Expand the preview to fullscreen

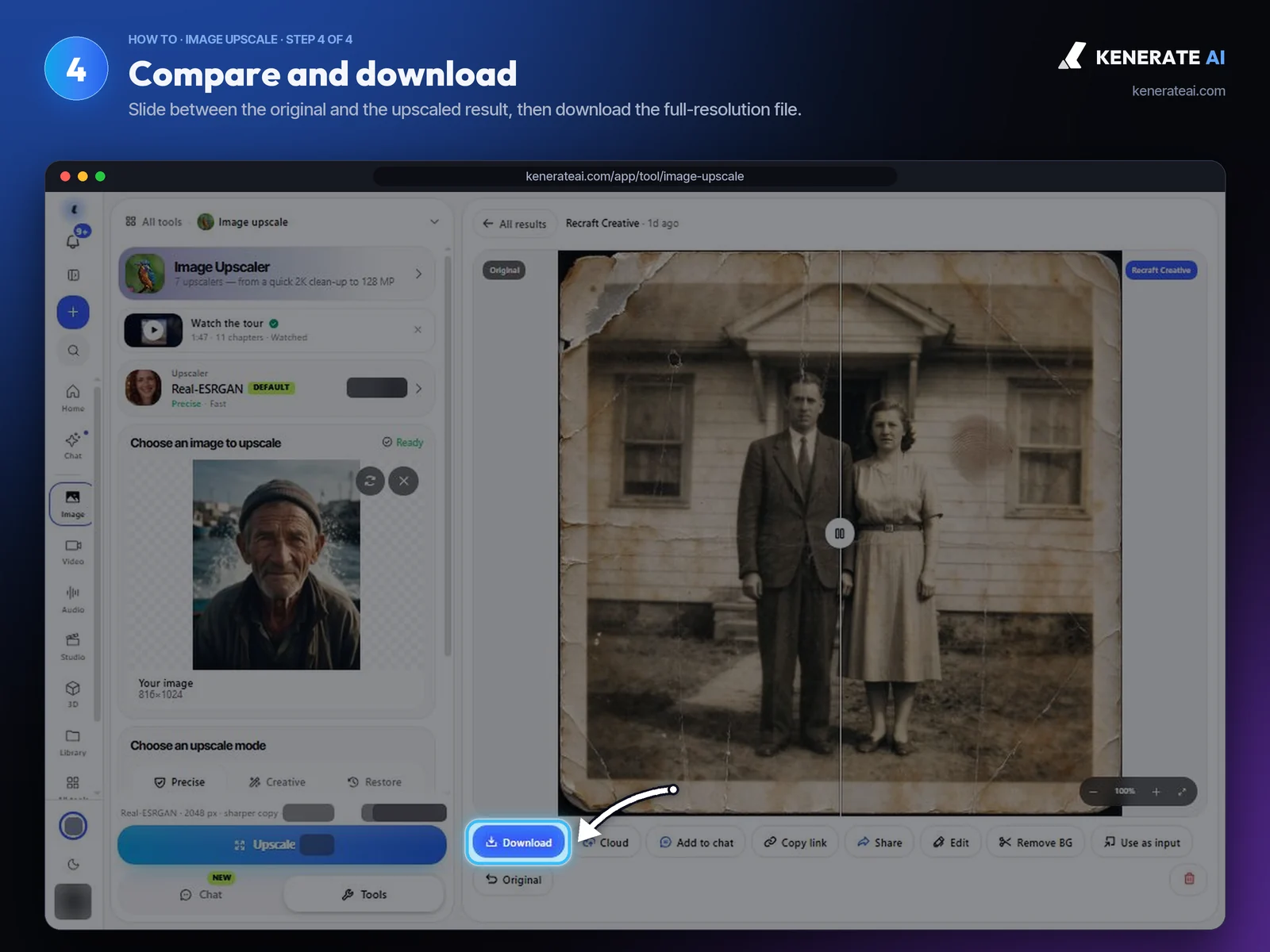(1182, 792)
